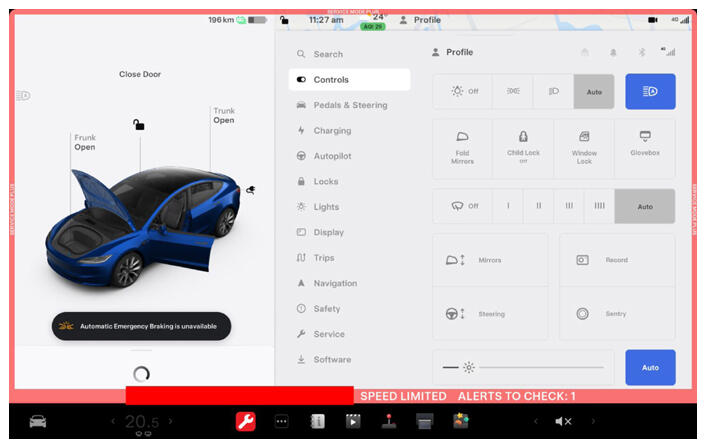Lower volume with left chevron
The height and width of the screenshot is (448, 706).
point(536,421)
